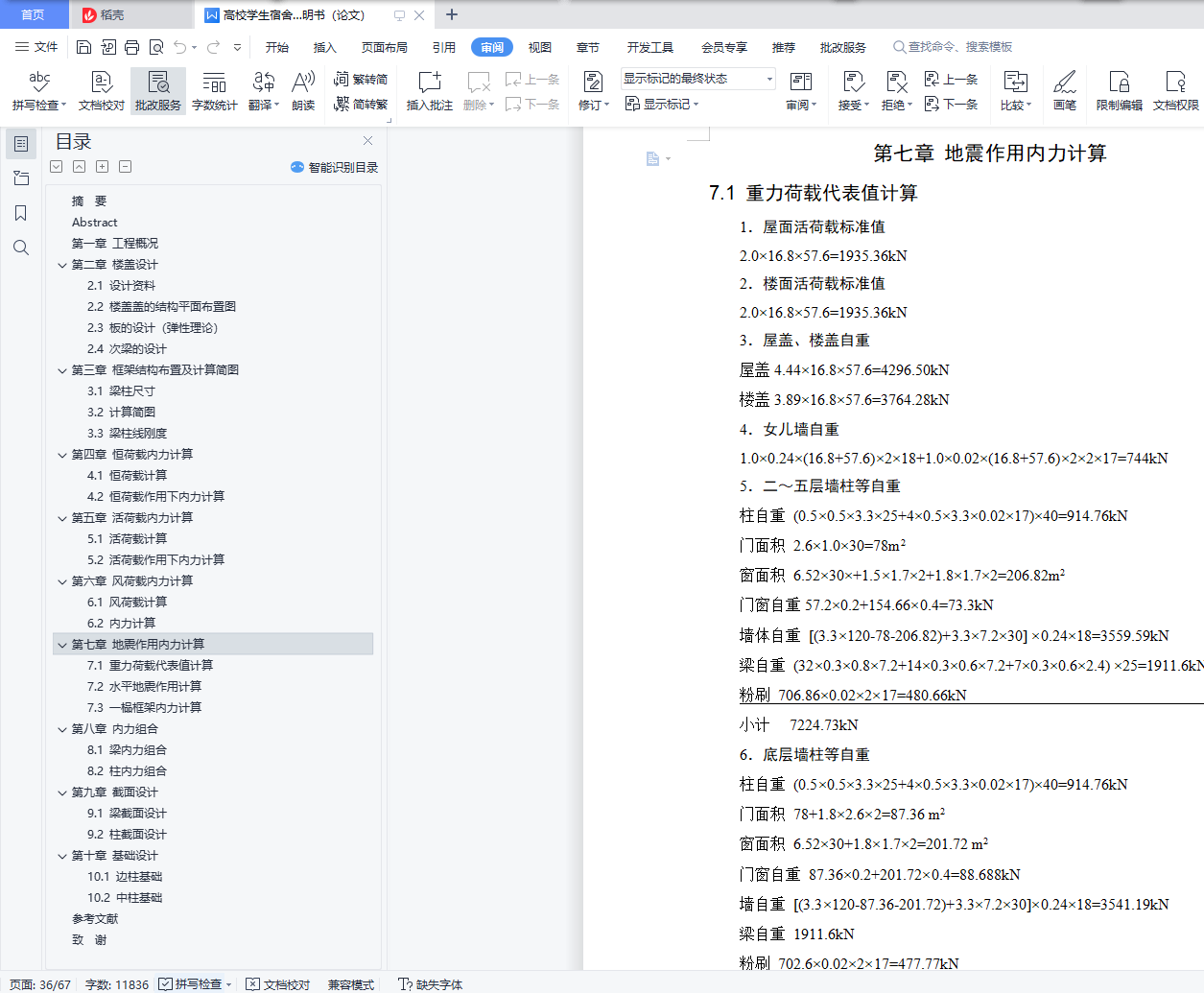Convert simplified to traditional (简转繁)
Viewport: 1204px width, 993px height.
point(361,104)
